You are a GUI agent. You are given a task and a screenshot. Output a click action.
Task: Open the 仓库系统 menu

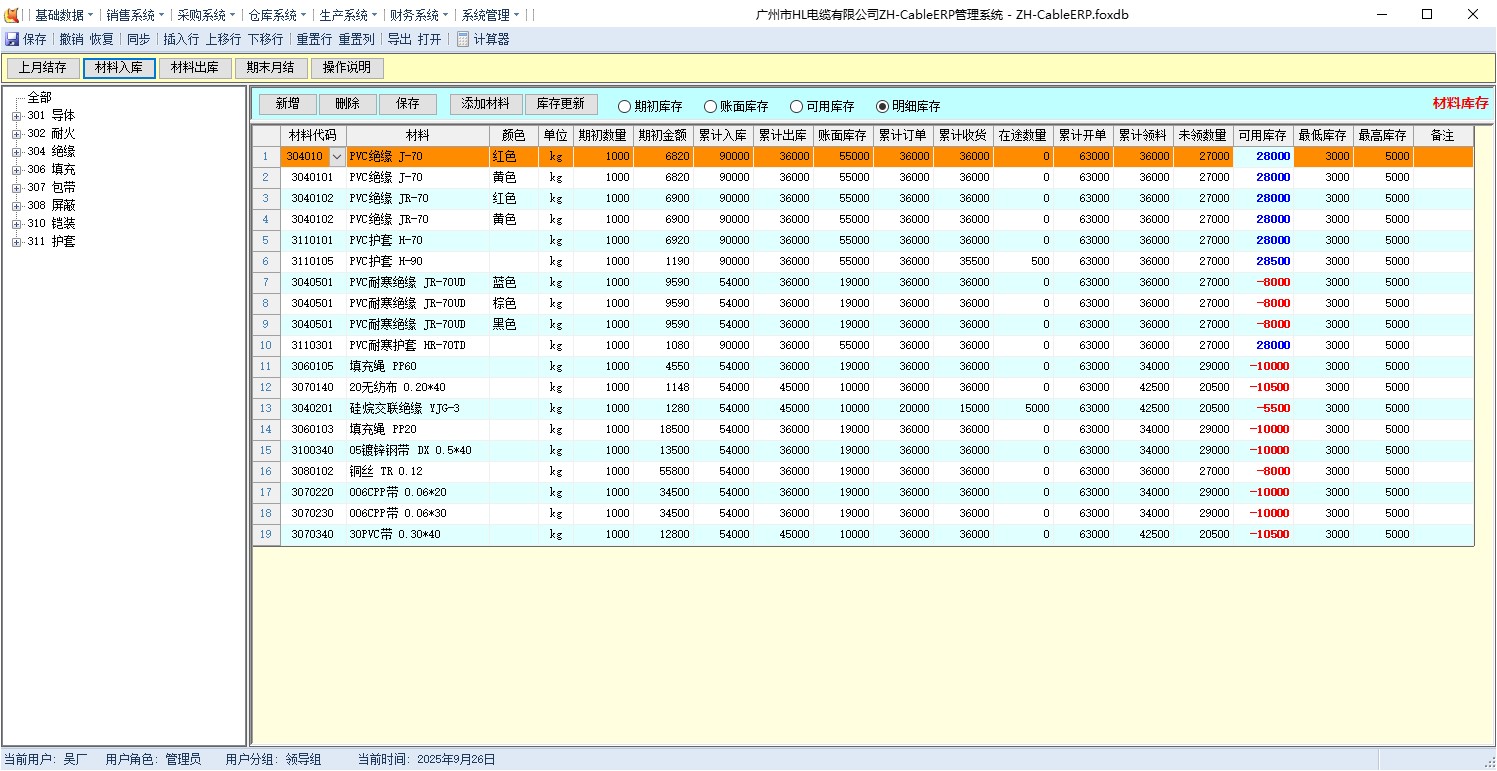[273, 15]
